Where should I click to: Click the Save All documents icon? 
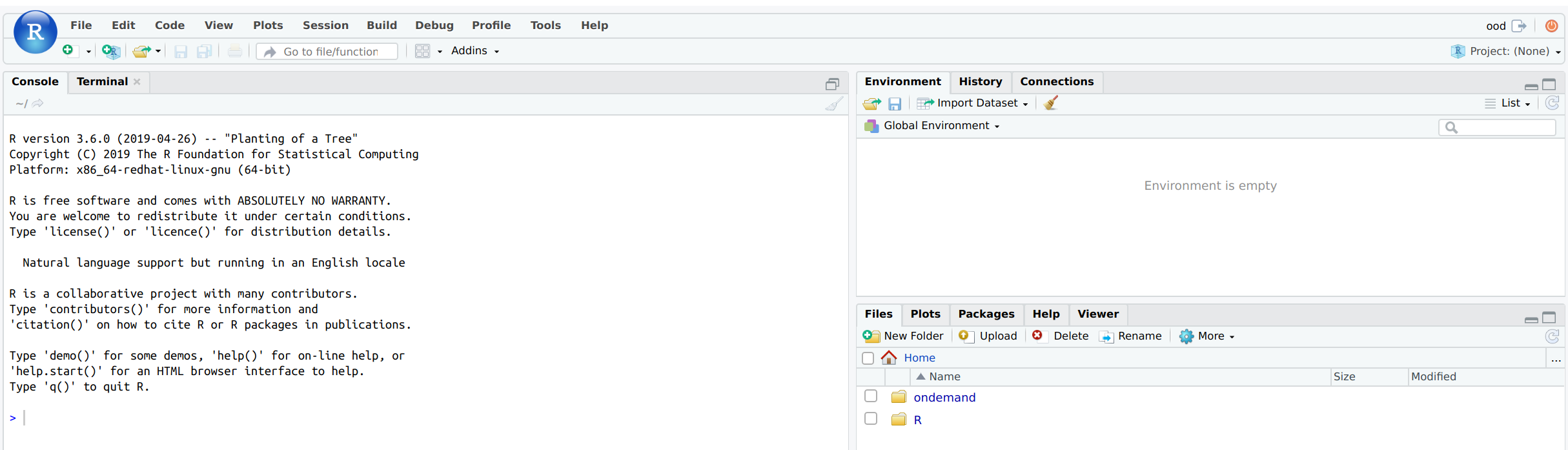(x=205, y=51)
